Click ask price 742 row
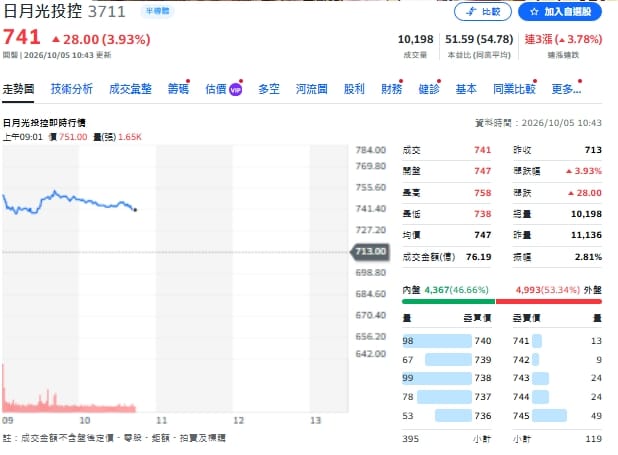Viewport: 618px width, 455px height. click(557, 360)
